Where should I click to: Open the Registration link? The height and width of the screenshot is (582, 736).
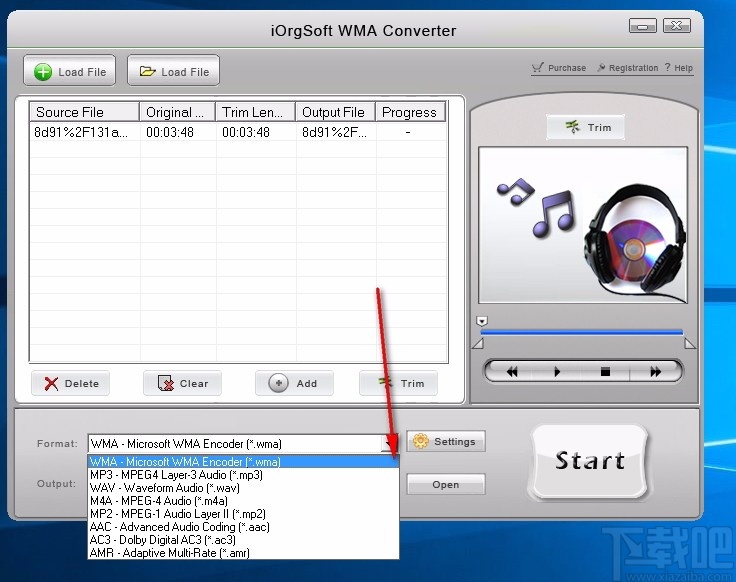pyautogui.click(x=628, y=68)
